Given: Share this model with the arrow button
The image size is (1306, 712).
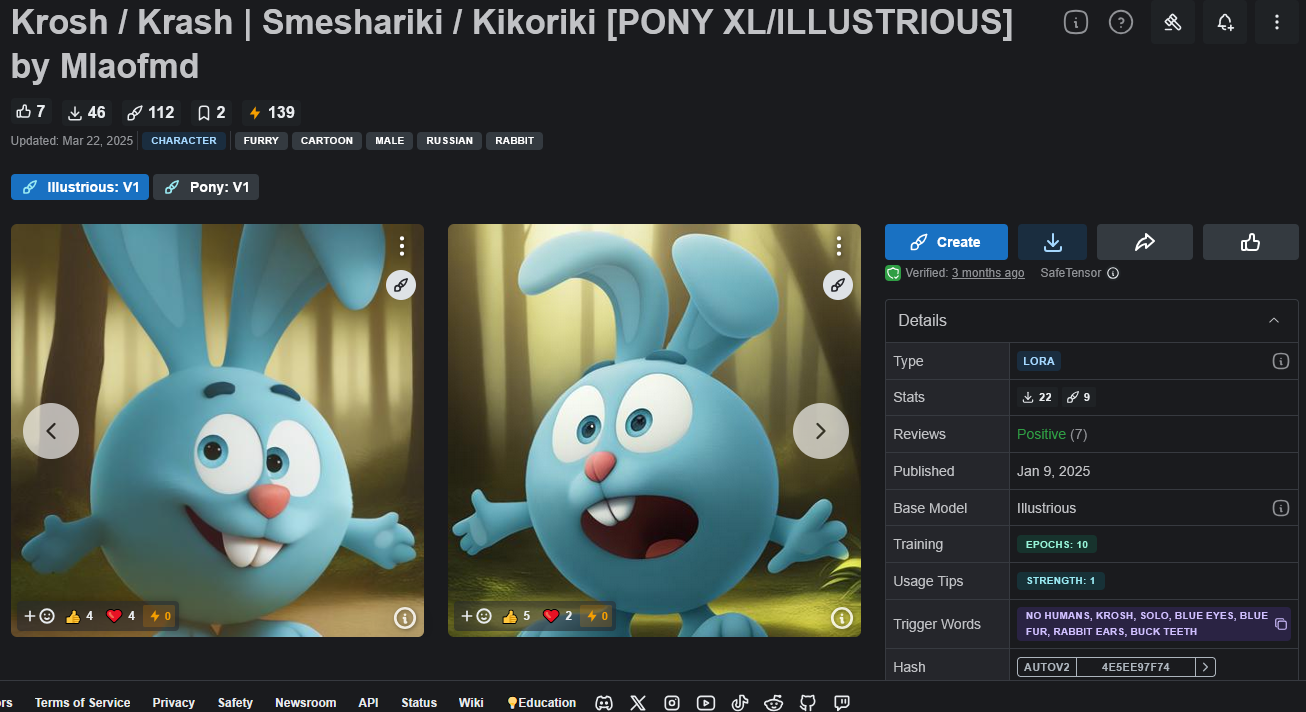Looking at the screenshot, I should [x=1145, y=242].
